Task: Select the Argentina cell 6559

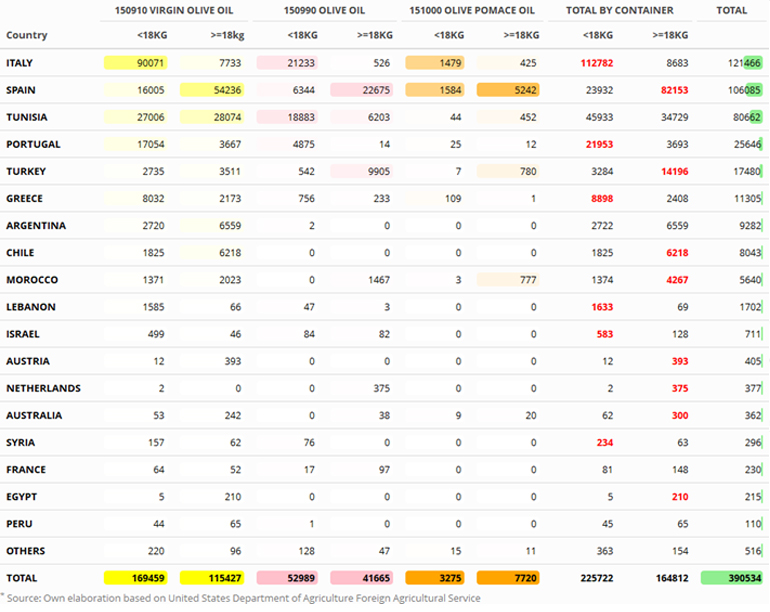Action: click(212, 225)
